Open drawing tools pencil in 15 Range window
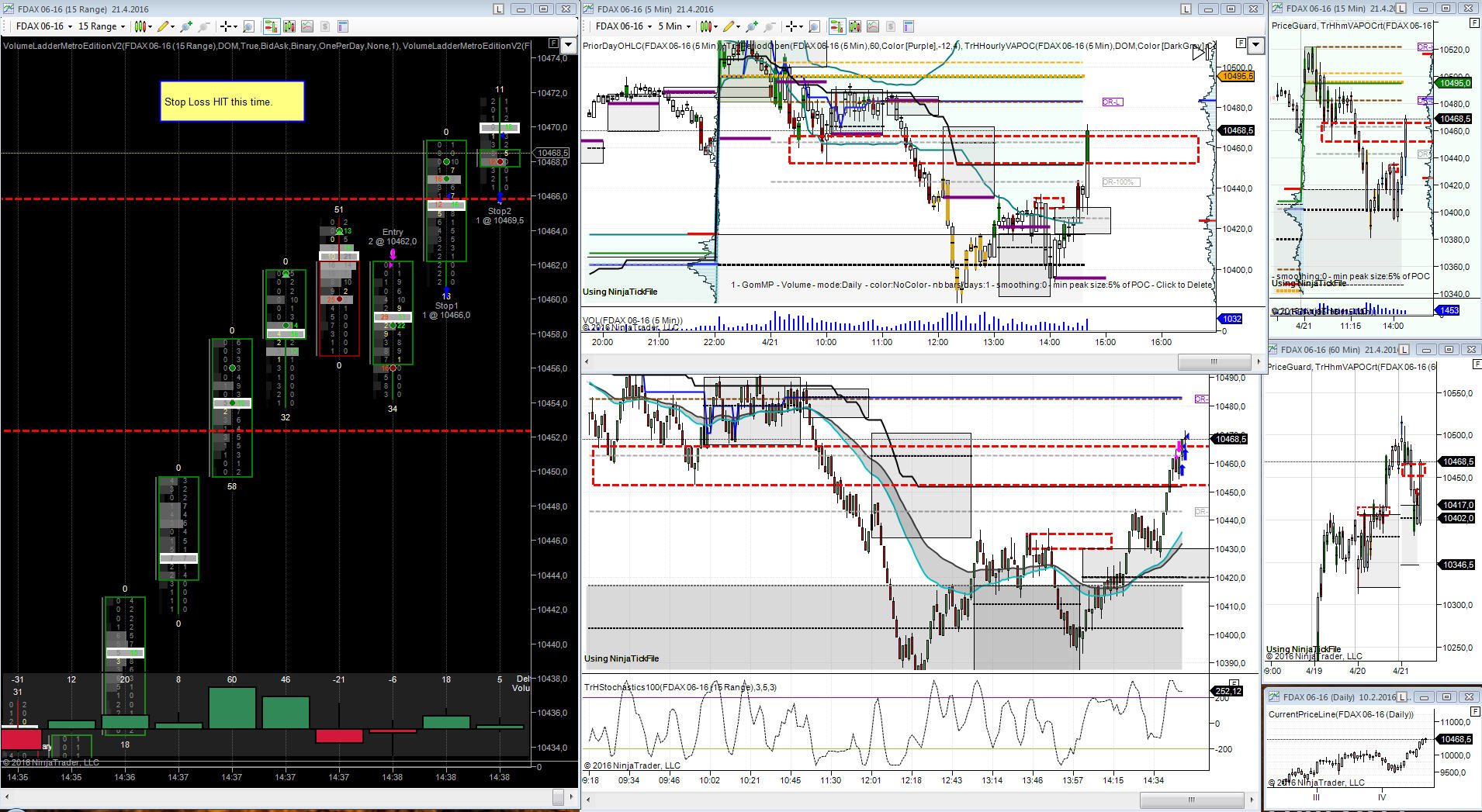The width and height of the screenshot is (1482, 812). pyautogui.click(x=163, y=26)
